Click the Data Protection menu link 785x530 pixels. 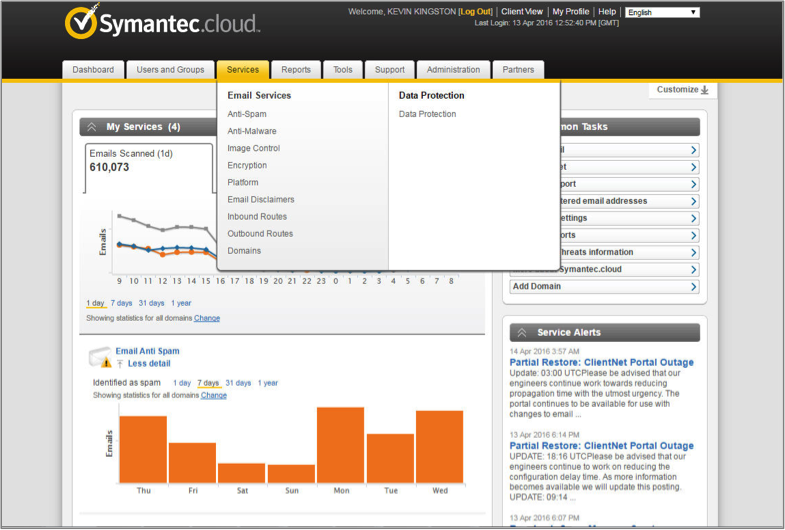(427, 114)
